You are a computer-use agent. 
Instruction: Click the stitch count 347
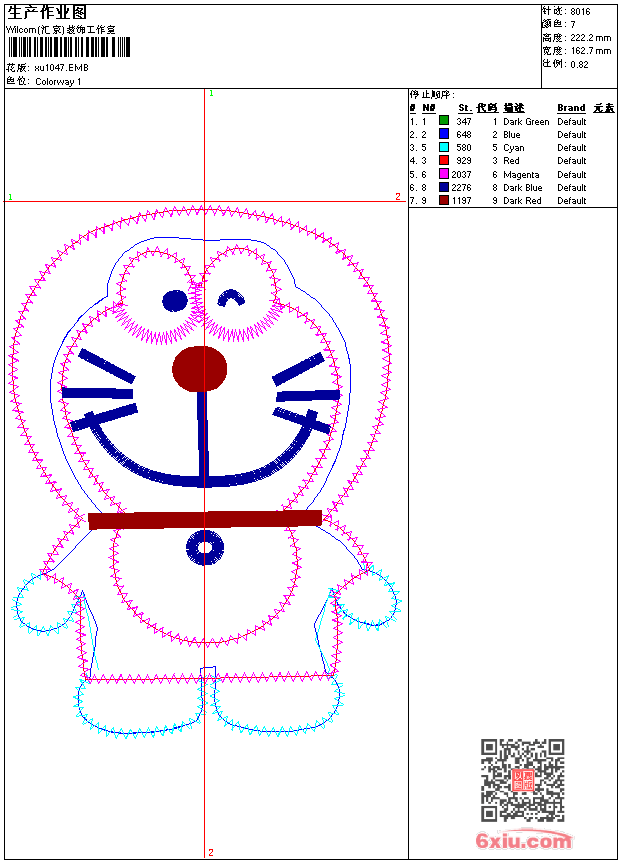pyautogui.click(x=464, y=121)
